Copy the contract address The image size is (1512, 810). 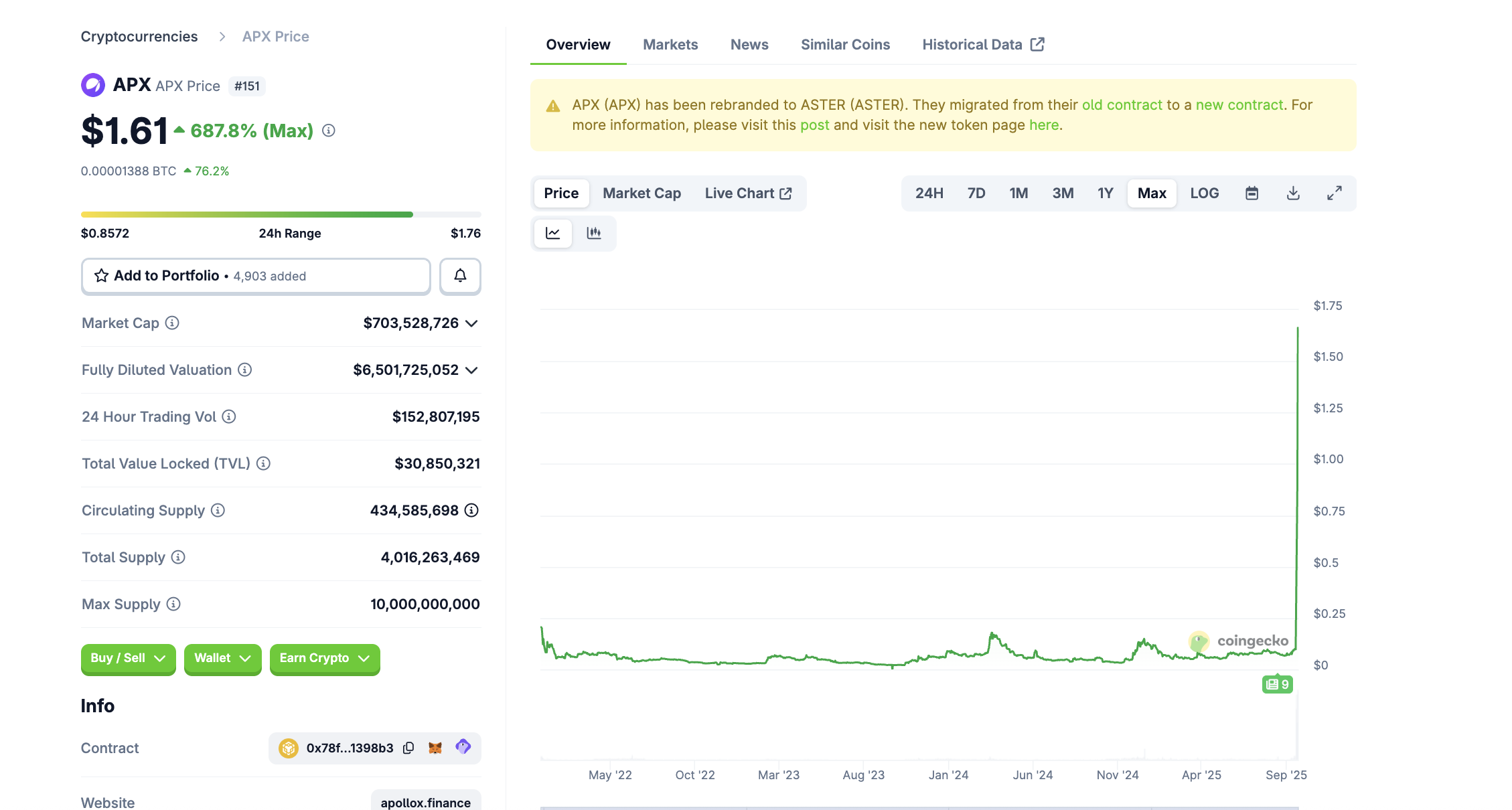click(x=408, y=748)
